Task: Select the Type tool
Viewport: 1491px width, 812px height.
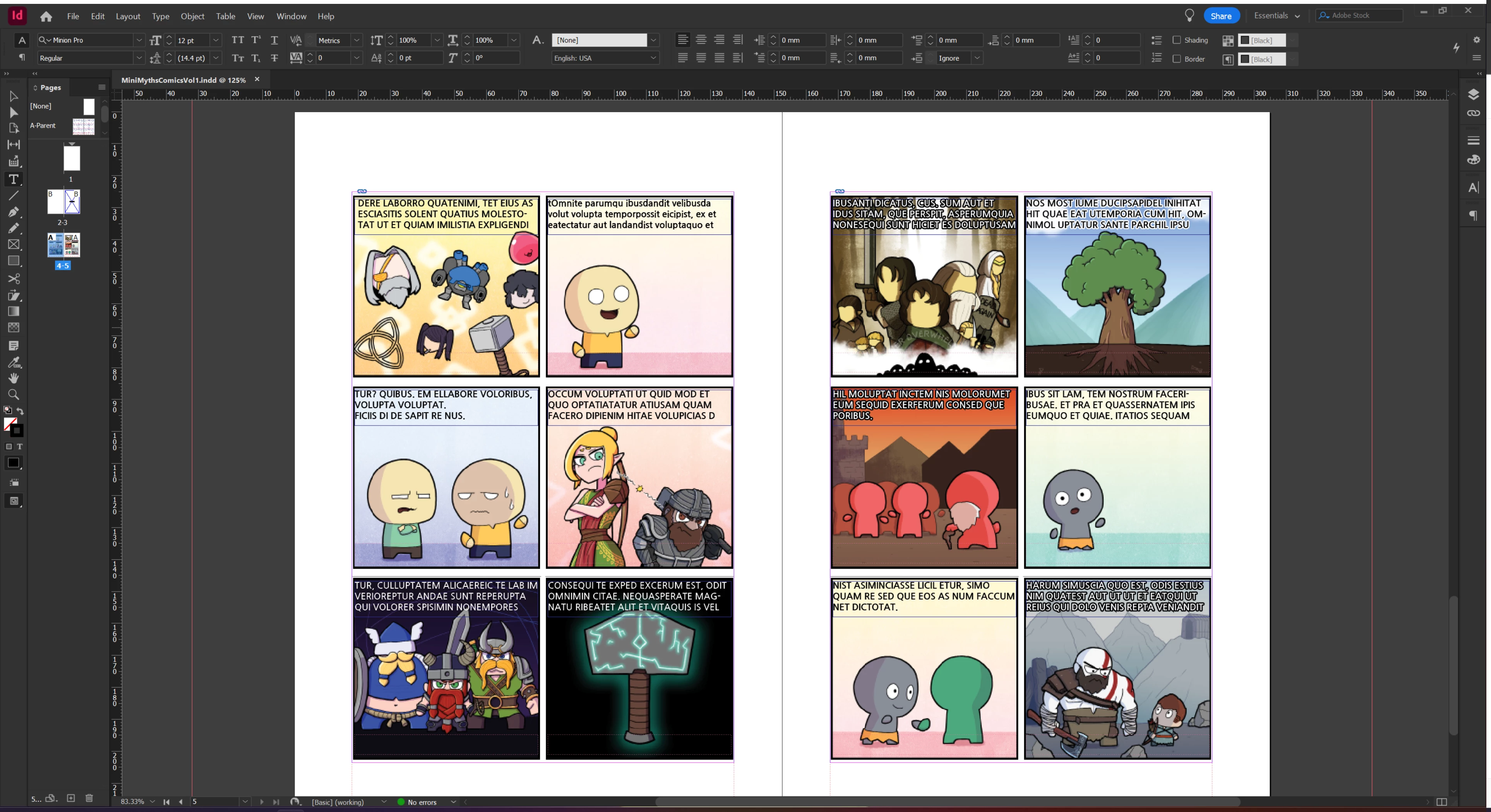Action: tap(13, 179)
